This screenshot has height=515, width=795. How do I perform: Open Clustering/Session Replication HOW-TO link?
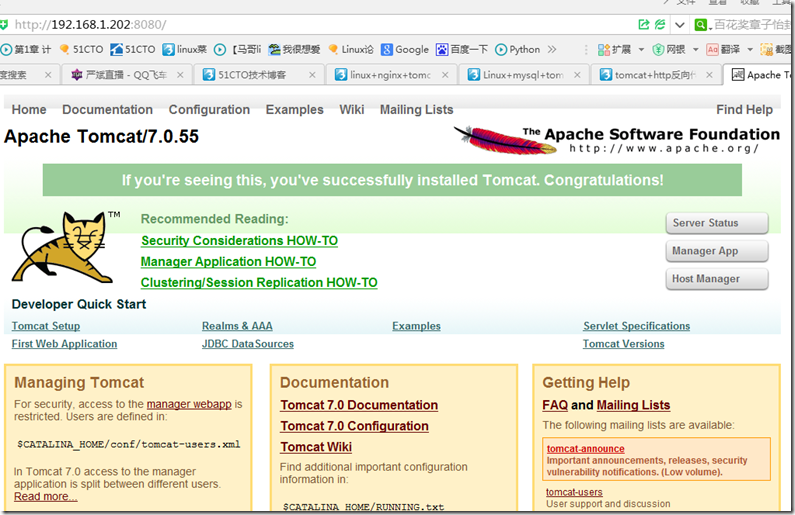259,282
